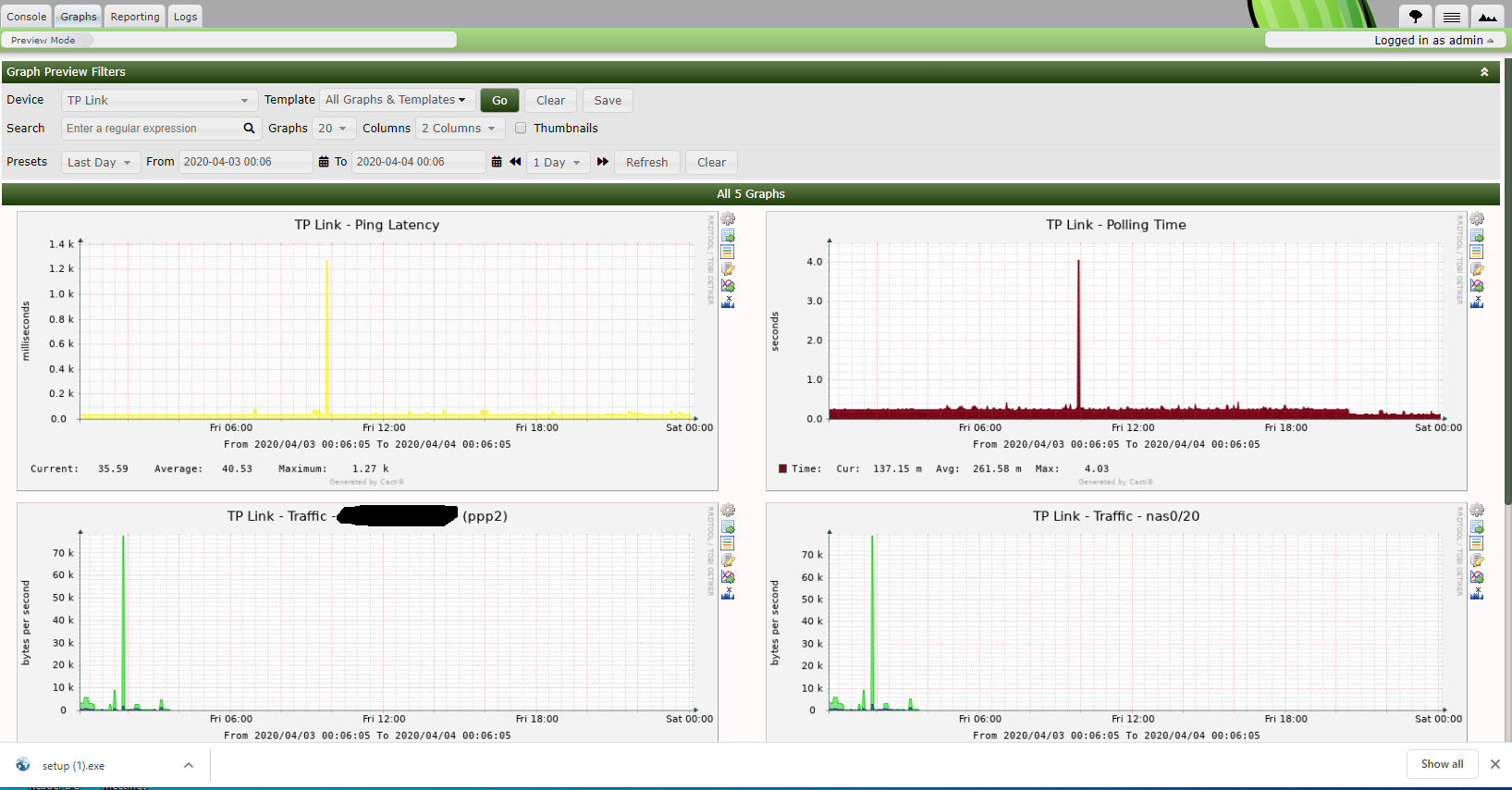Close the downloads bar
The image size is (1512, 790).
point(1495,764)
